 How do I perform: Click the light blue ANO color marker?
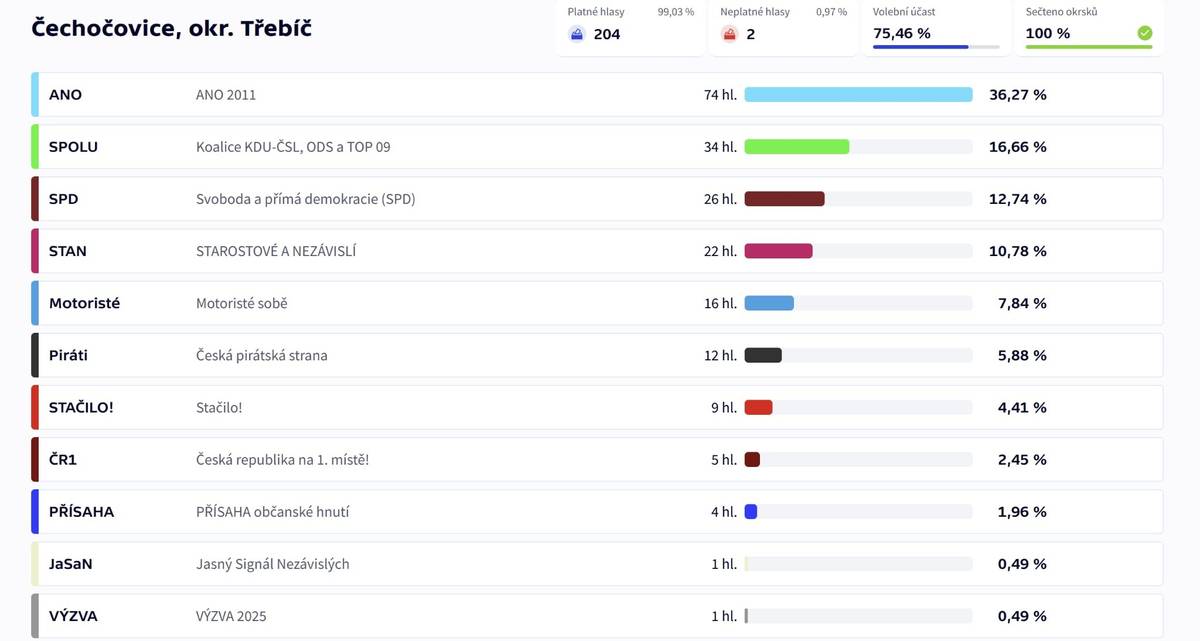[35, 95]
